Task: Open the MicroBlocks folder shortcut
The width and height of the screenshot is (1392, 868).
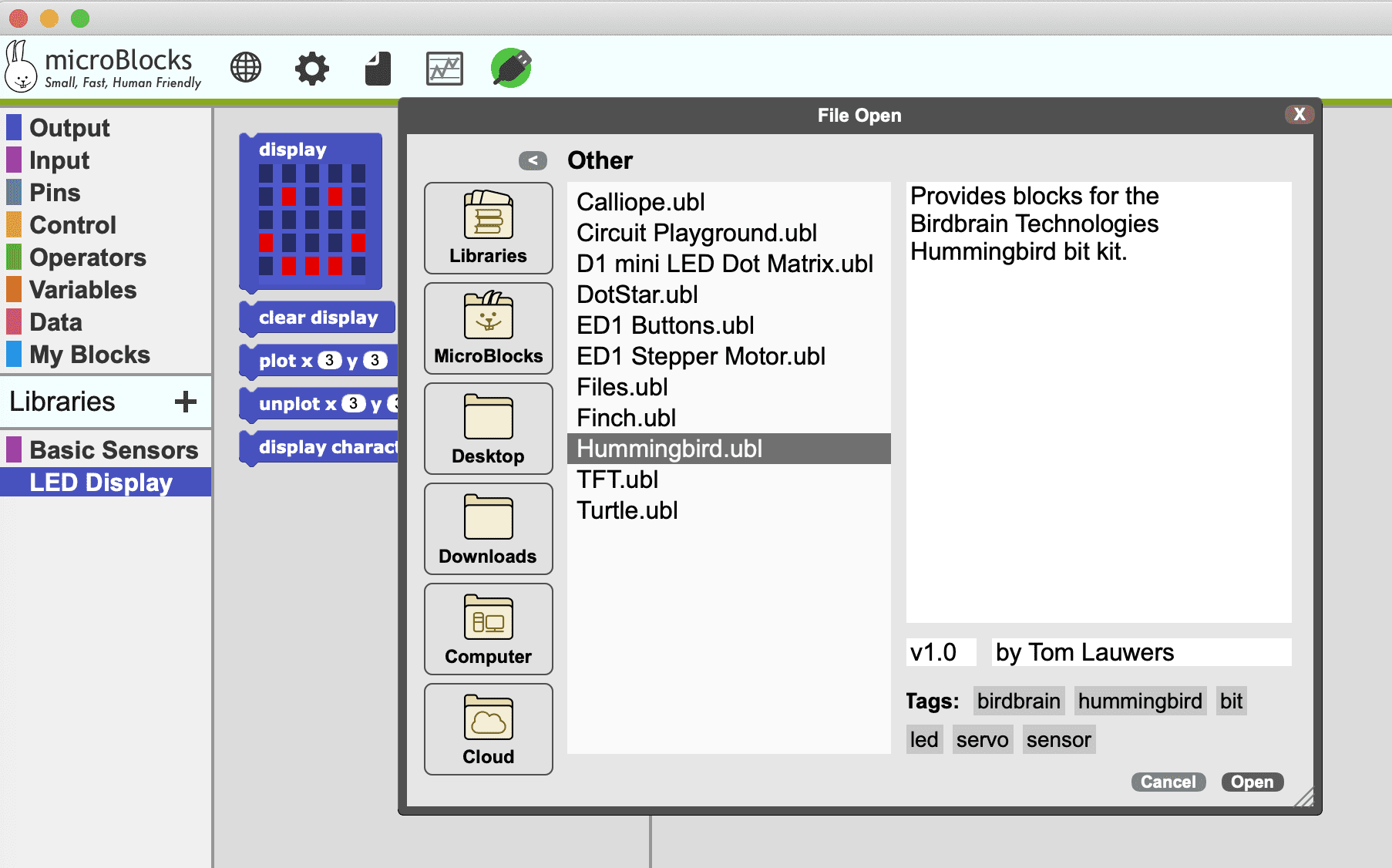Action: point(488,328)
